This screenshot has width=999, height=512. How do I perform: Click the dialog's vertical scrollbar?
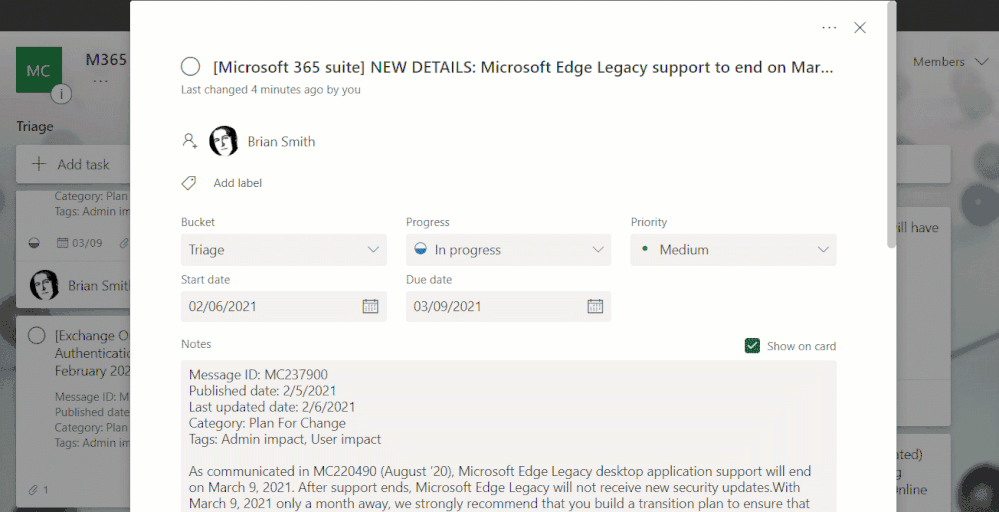(x=891, y=124)
